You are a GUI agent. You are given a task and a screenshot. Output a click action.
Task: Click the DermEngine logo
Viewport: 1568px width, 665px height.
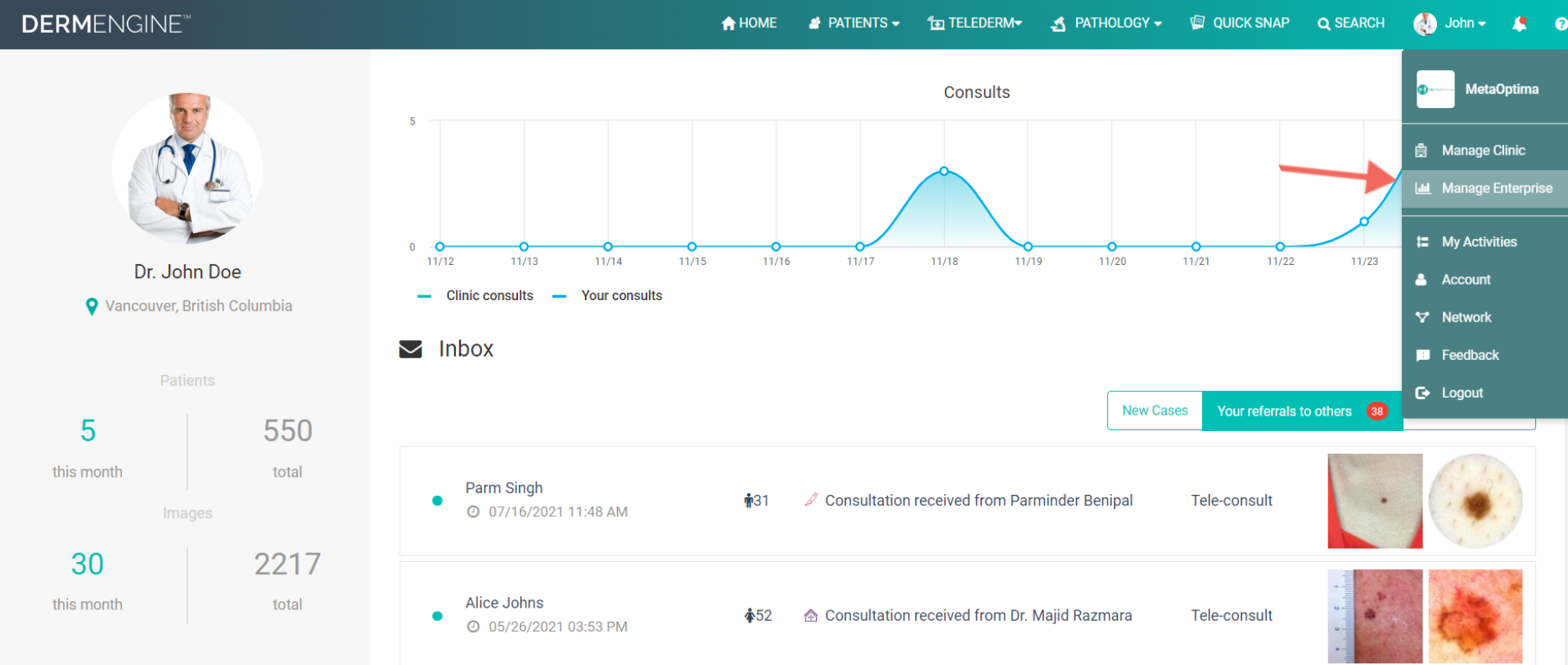click(x=106, y=24)
